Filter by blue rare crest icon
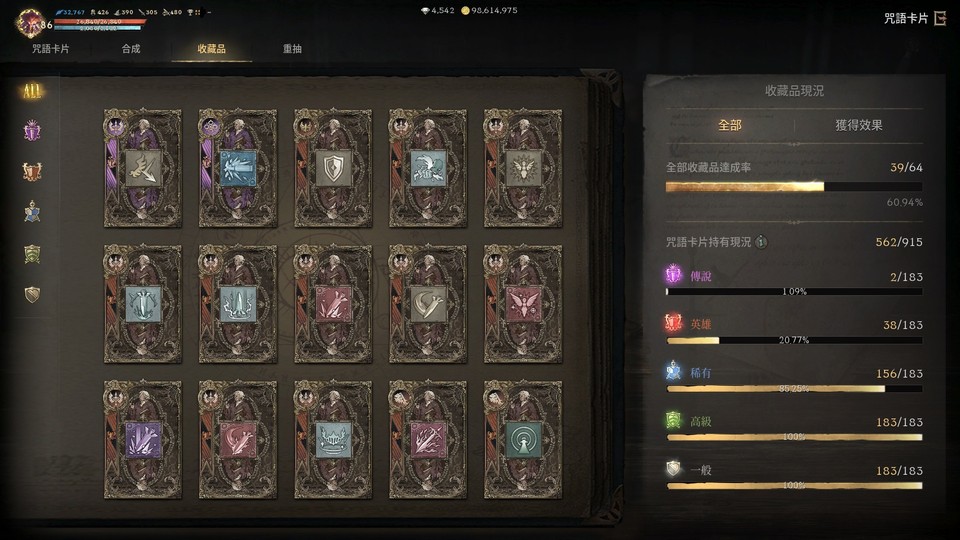 point(32,212)
